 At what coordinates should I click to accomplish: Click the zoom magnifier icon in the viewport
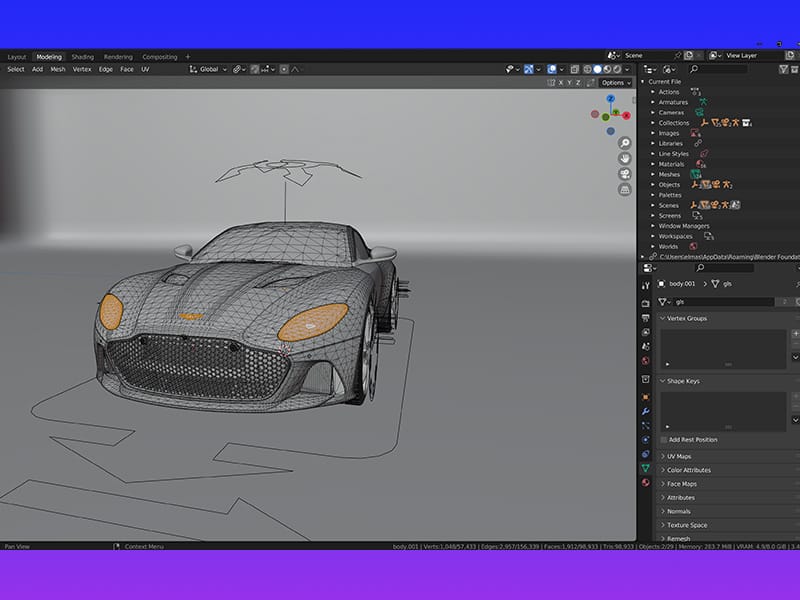624,142
